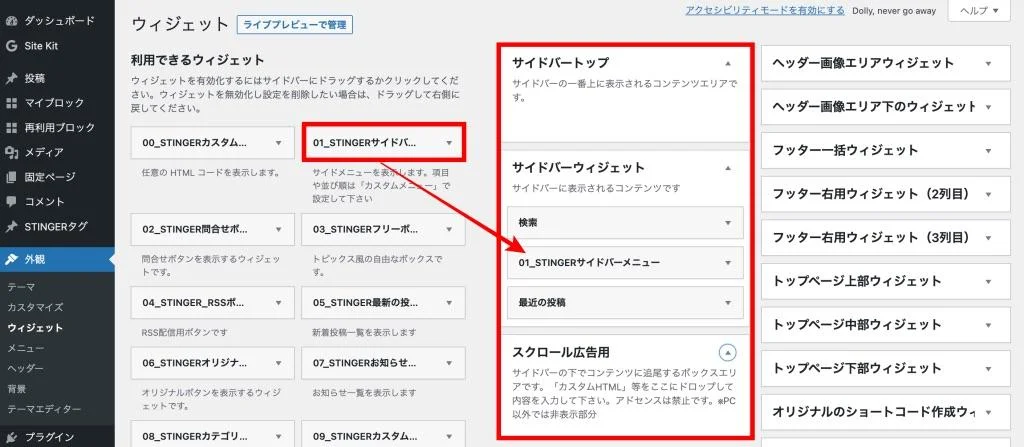1024x447 pixels.
Task: Click the 外観 menu label
Action: [x=35, y=259]
